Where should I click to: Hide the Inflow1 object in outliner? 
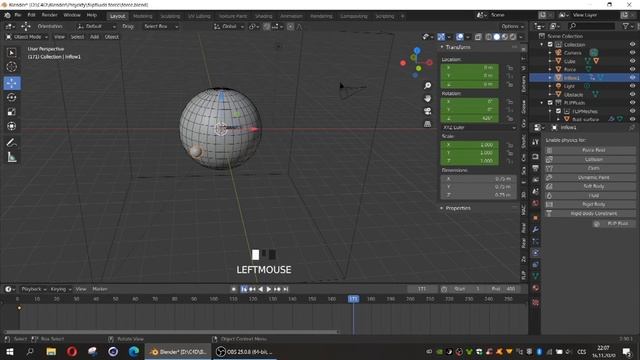pyautogui.click(x=632, y=78)
